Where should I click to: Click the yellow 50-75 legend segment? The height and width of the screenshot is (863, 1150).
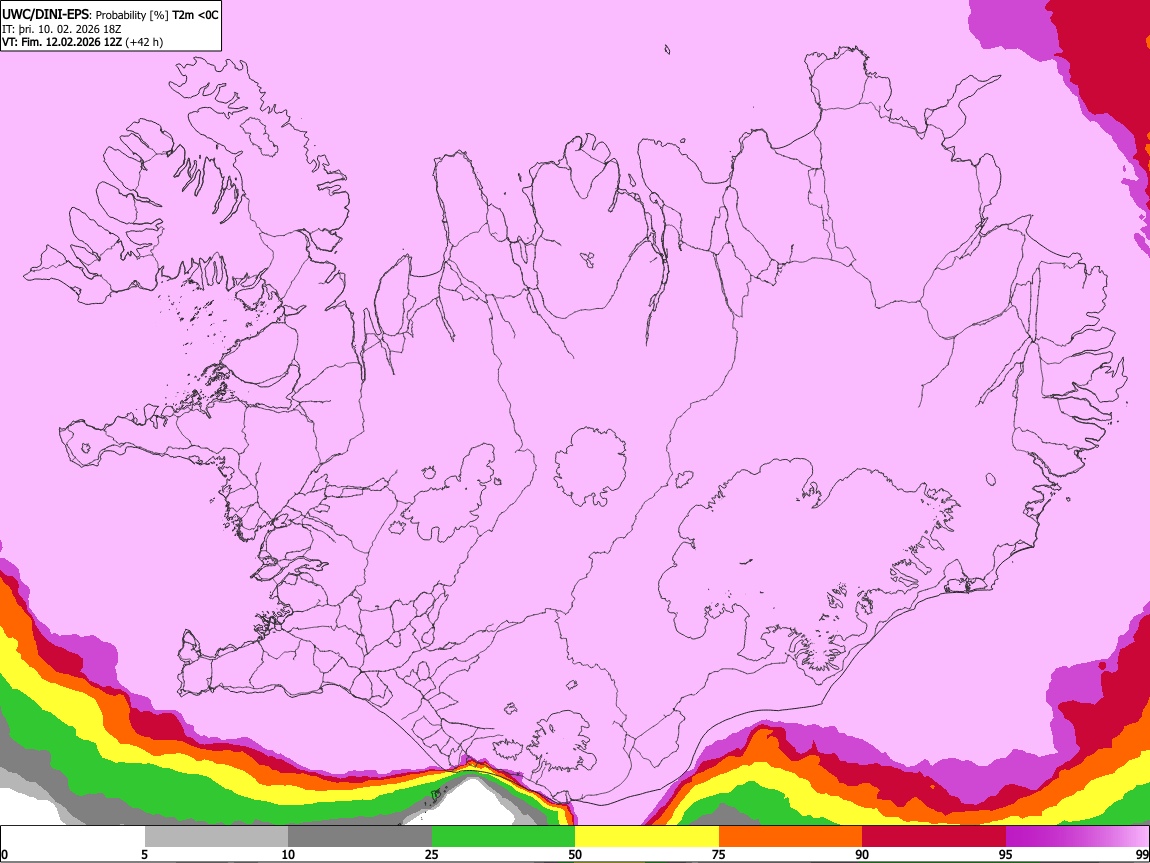(x=647, y=837)
